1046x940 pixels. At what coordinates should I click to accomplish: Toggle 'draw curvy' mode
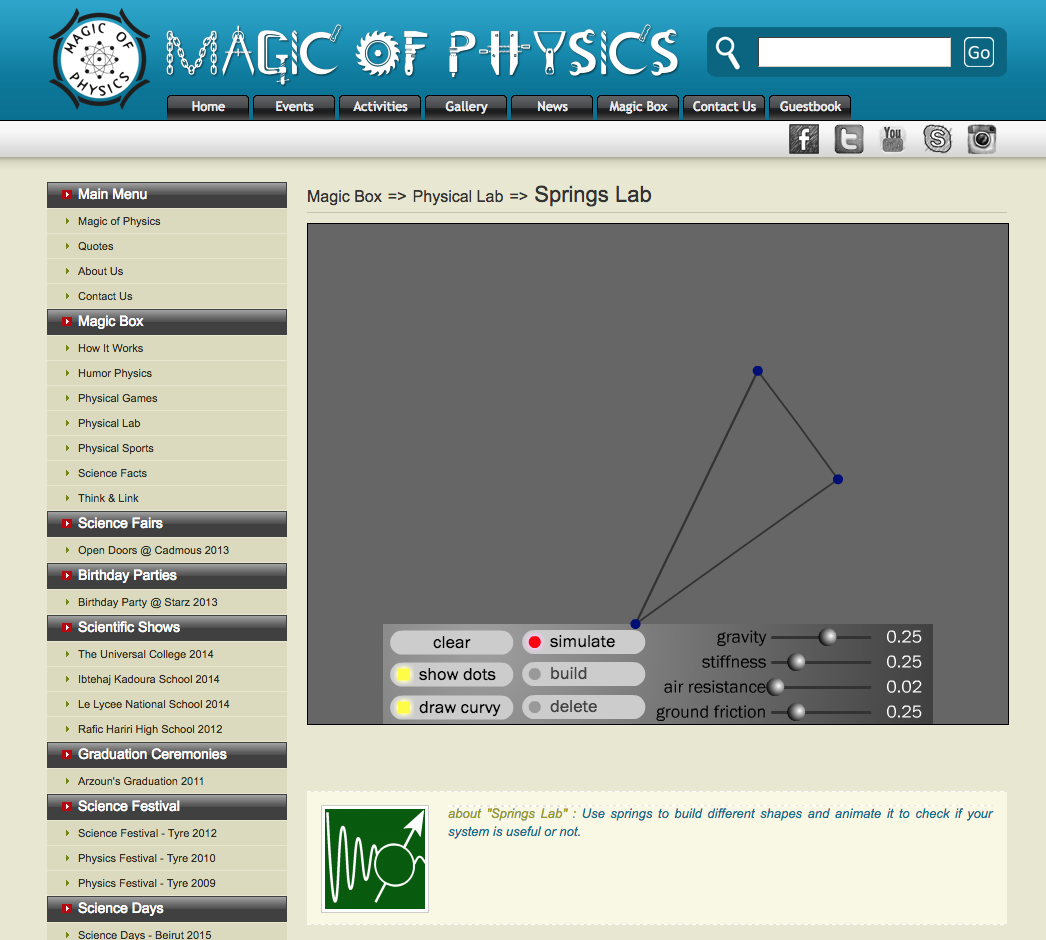tap(451, 707)
